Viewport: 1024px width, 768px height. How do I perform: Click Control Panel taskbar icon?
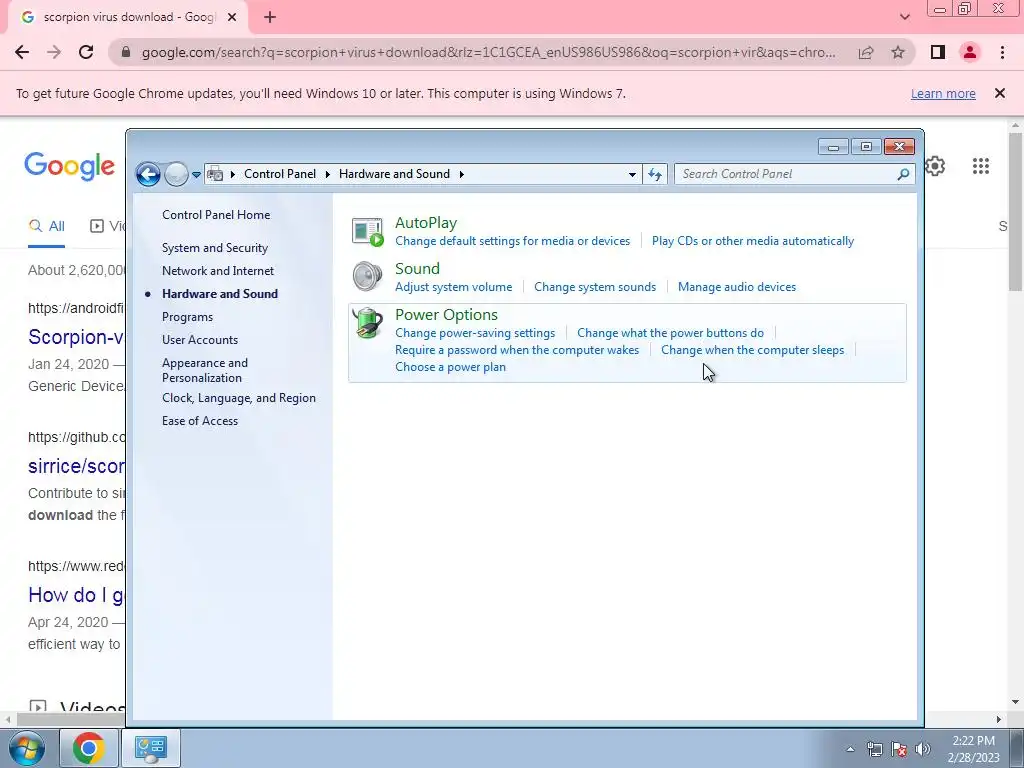(150, 748)
